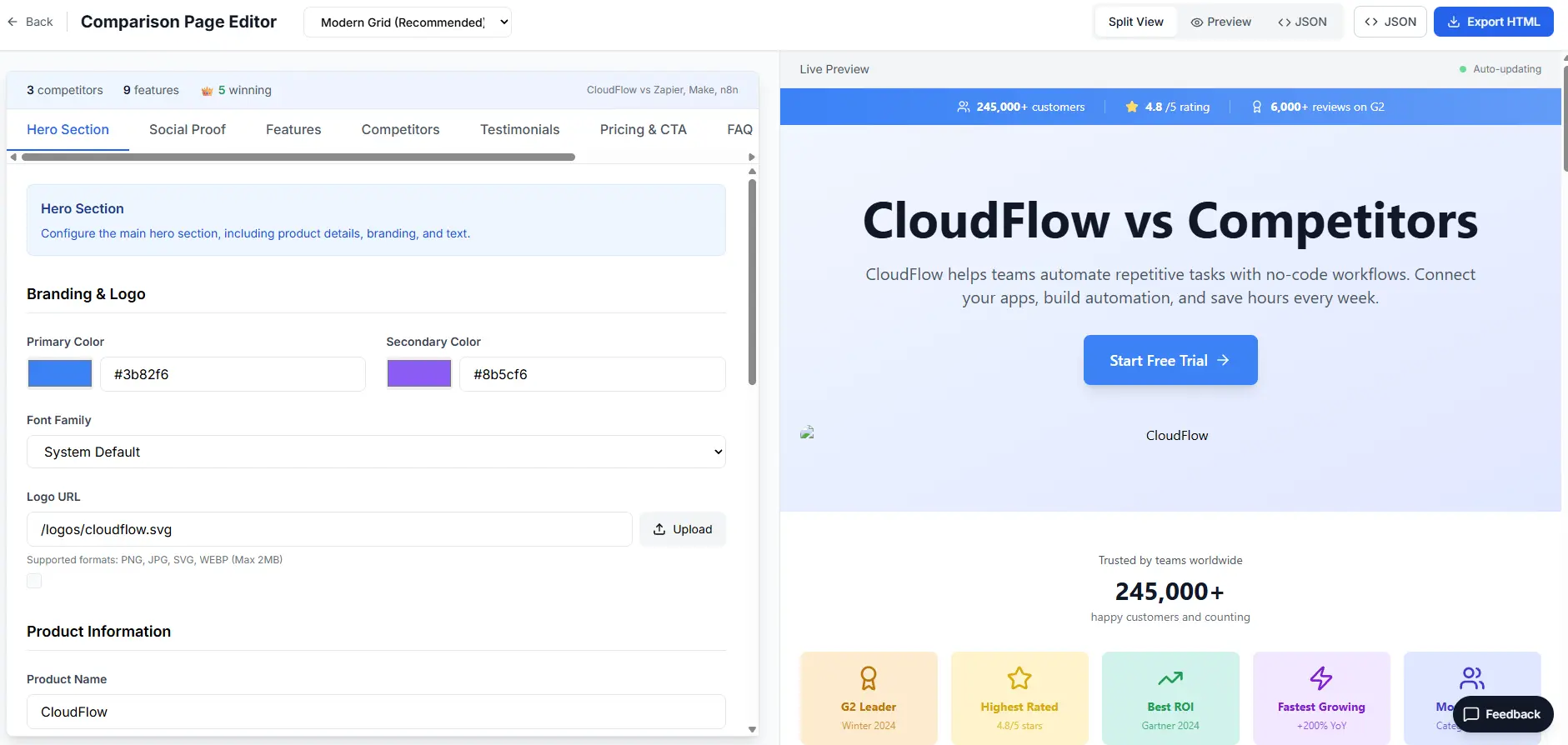Go to the Competitors tab

pos(400,129)
